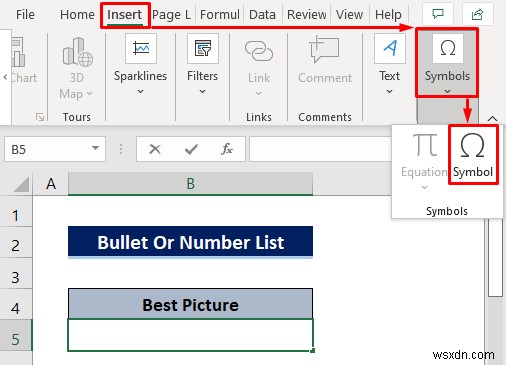506x365 pixels.
Task: Click the Text group icon
Action: point(390,49)
